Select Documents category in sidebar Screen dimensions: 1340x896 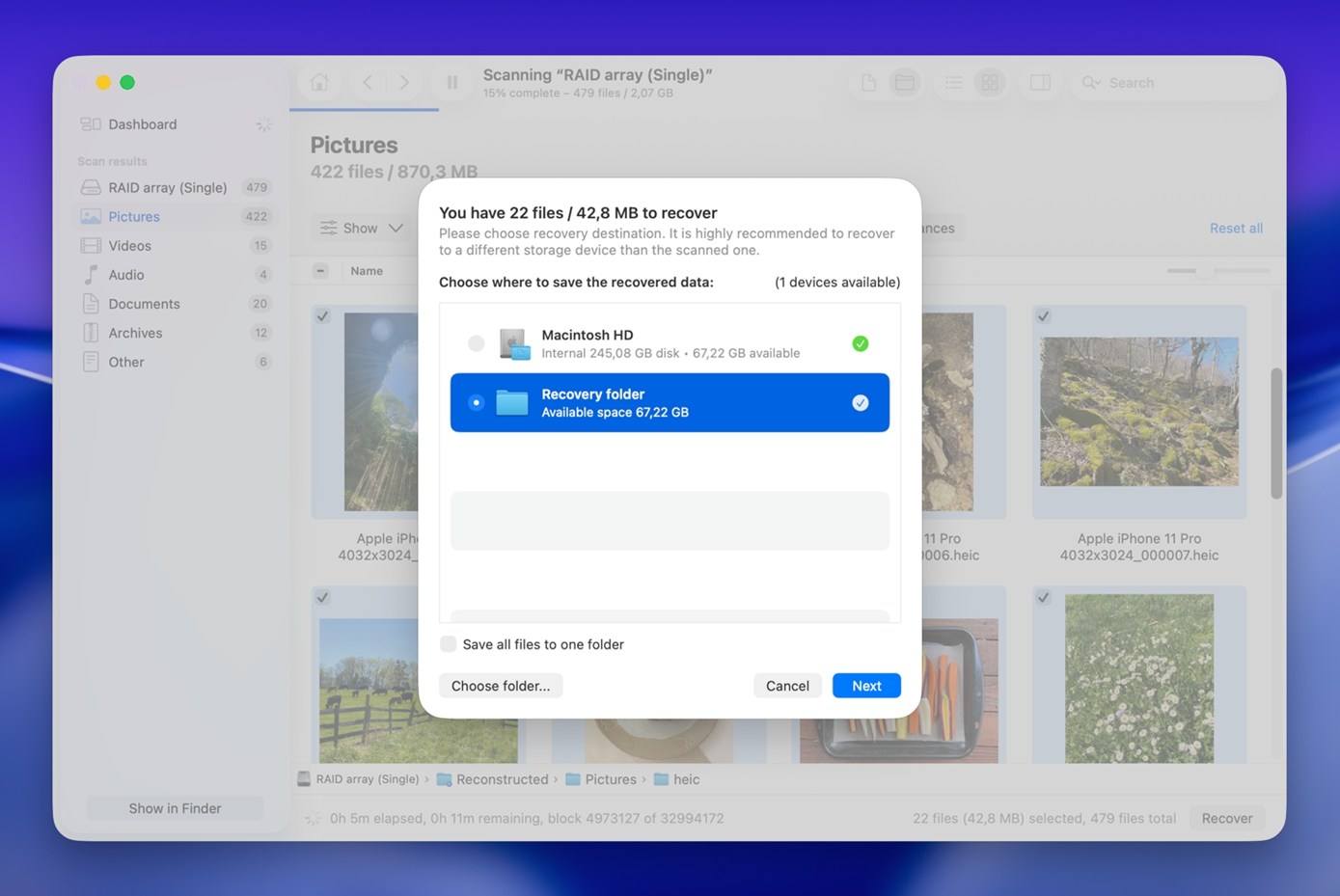click(x=144, y=304)
